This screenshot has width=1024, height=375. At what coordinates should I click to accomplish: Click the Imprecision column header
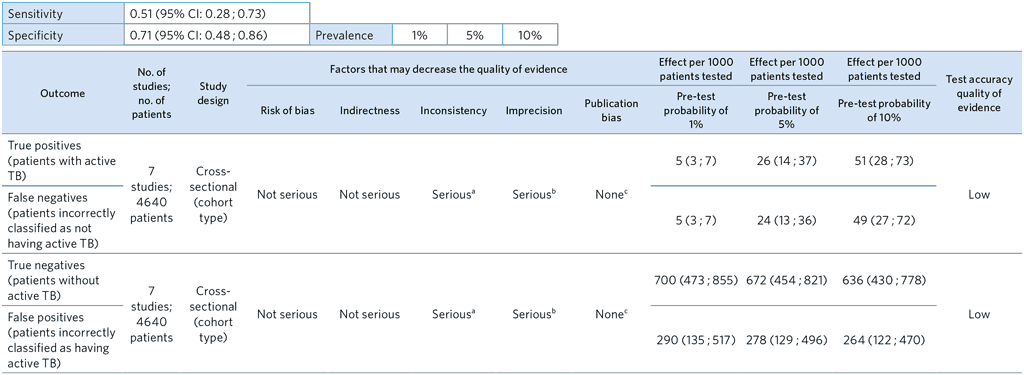(x=534, y=110)
